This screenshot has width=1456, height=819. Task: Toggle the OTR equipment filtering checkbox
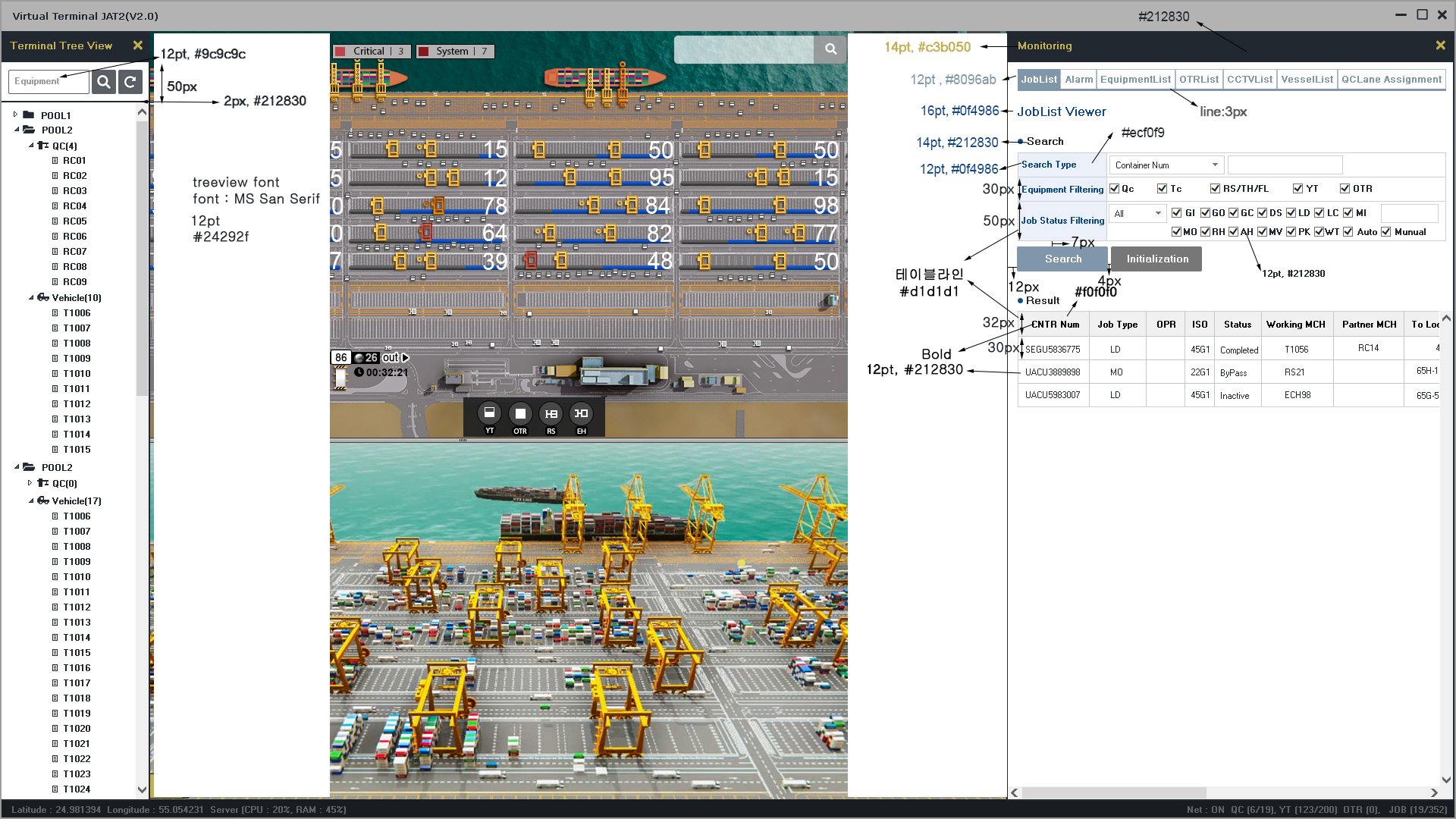1345,189
